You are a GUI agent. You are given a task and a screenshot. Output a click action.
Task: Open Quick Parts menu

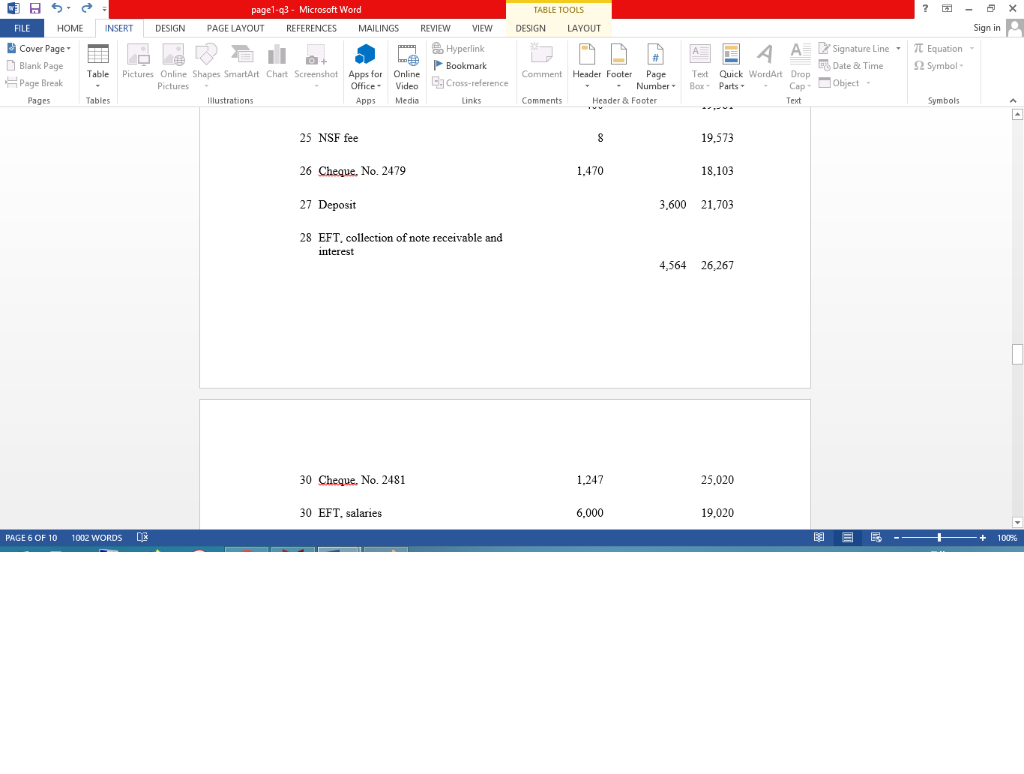(x=731, y=67)
